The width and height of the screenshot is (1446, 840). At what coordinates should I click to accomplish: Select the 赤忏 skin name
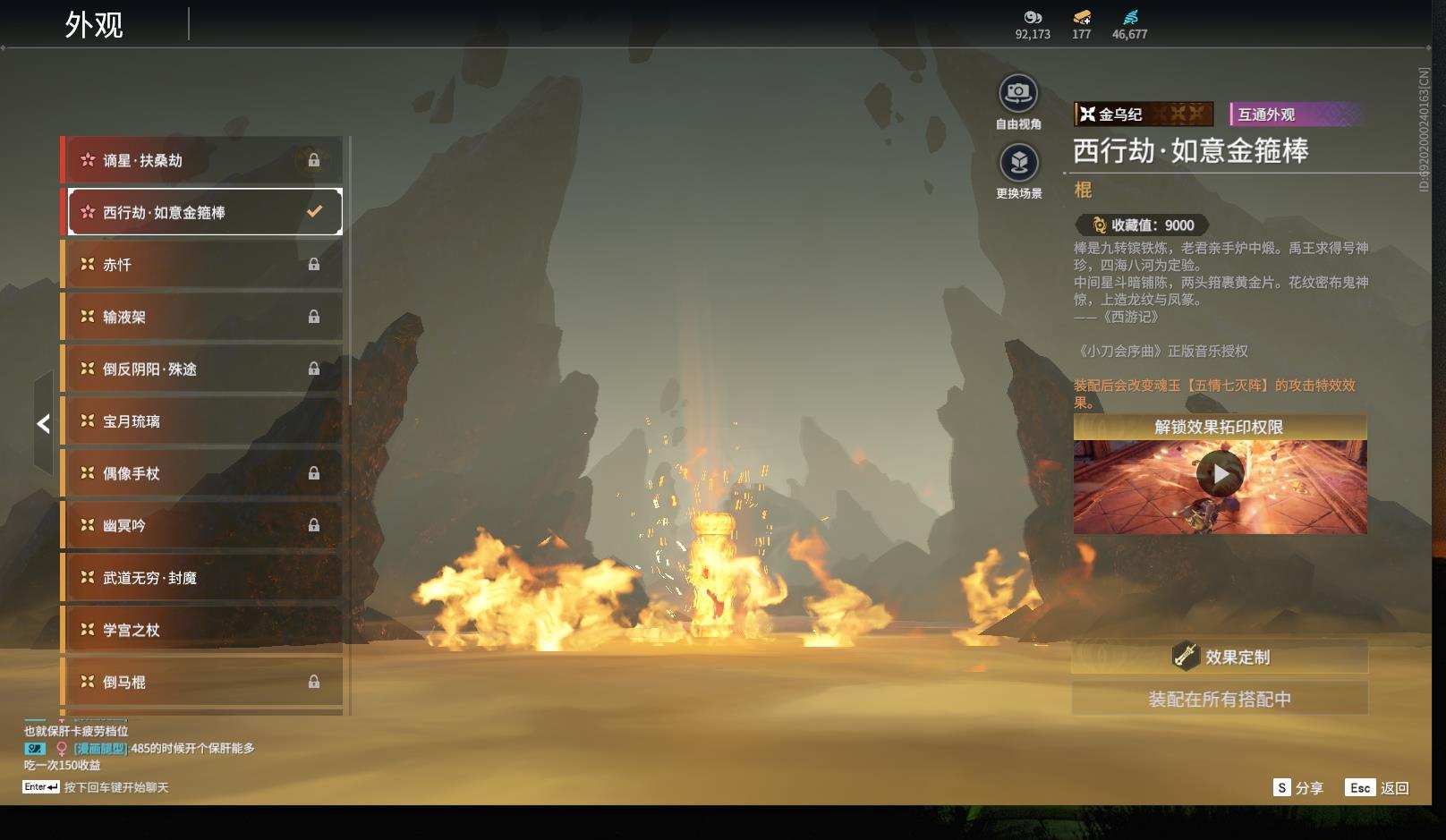point(117,265)
